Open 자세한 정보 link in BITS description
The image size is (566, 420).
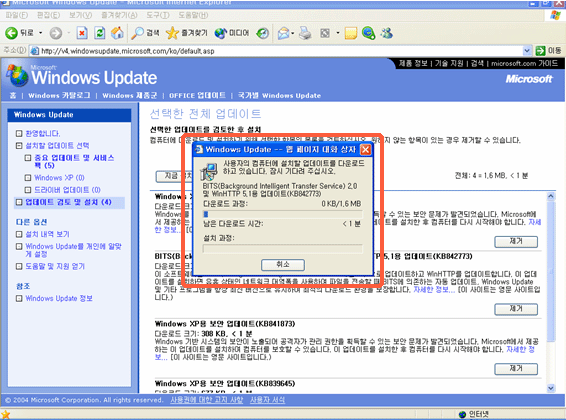tap(434, 290)
